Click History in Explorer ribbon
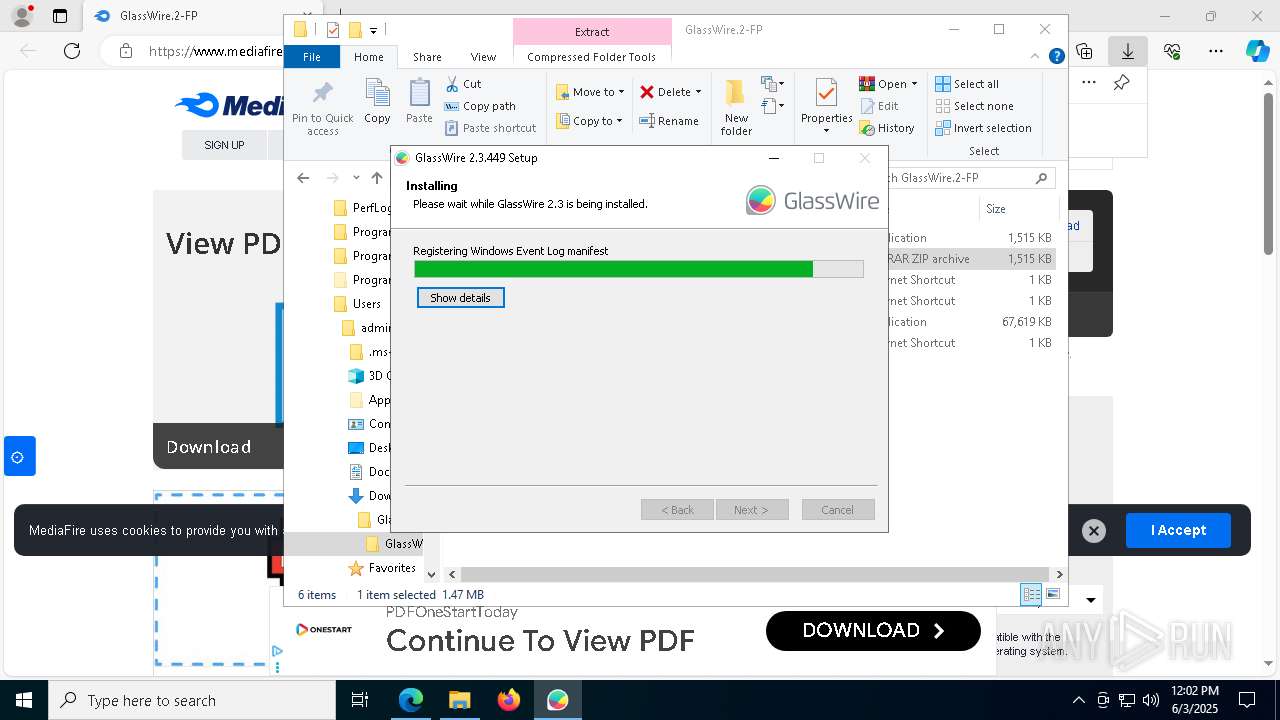 tap(887, 128)
